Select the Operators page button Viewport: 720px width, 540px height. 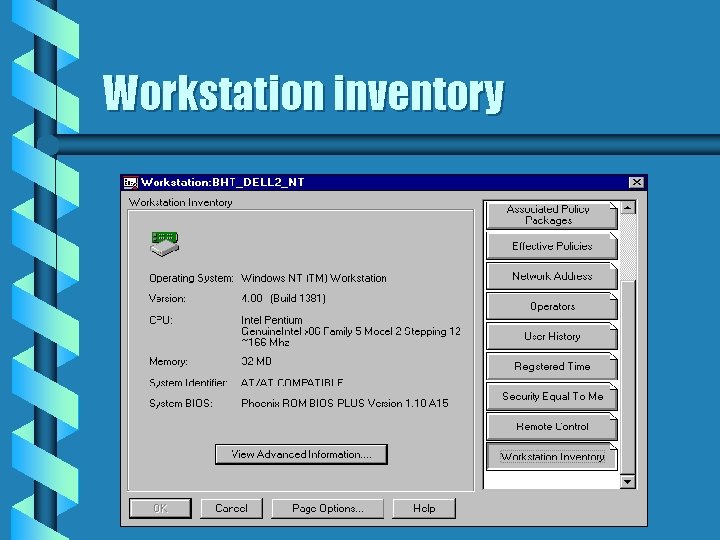tap(551, 306)
